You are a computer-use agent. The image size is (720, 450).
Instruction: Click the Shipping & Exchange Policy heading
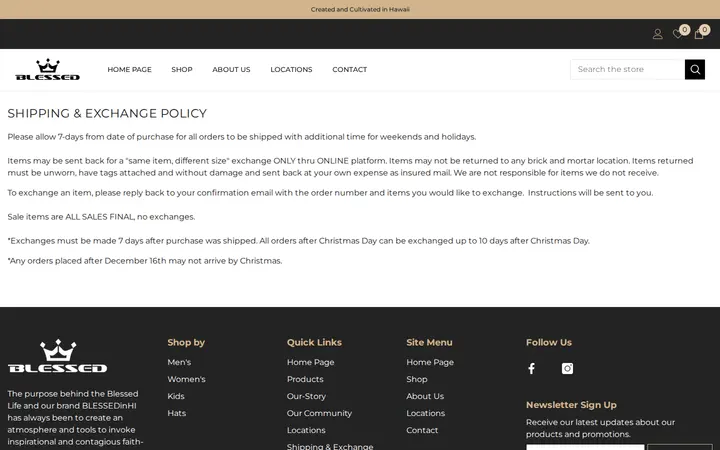click(107, 113)
